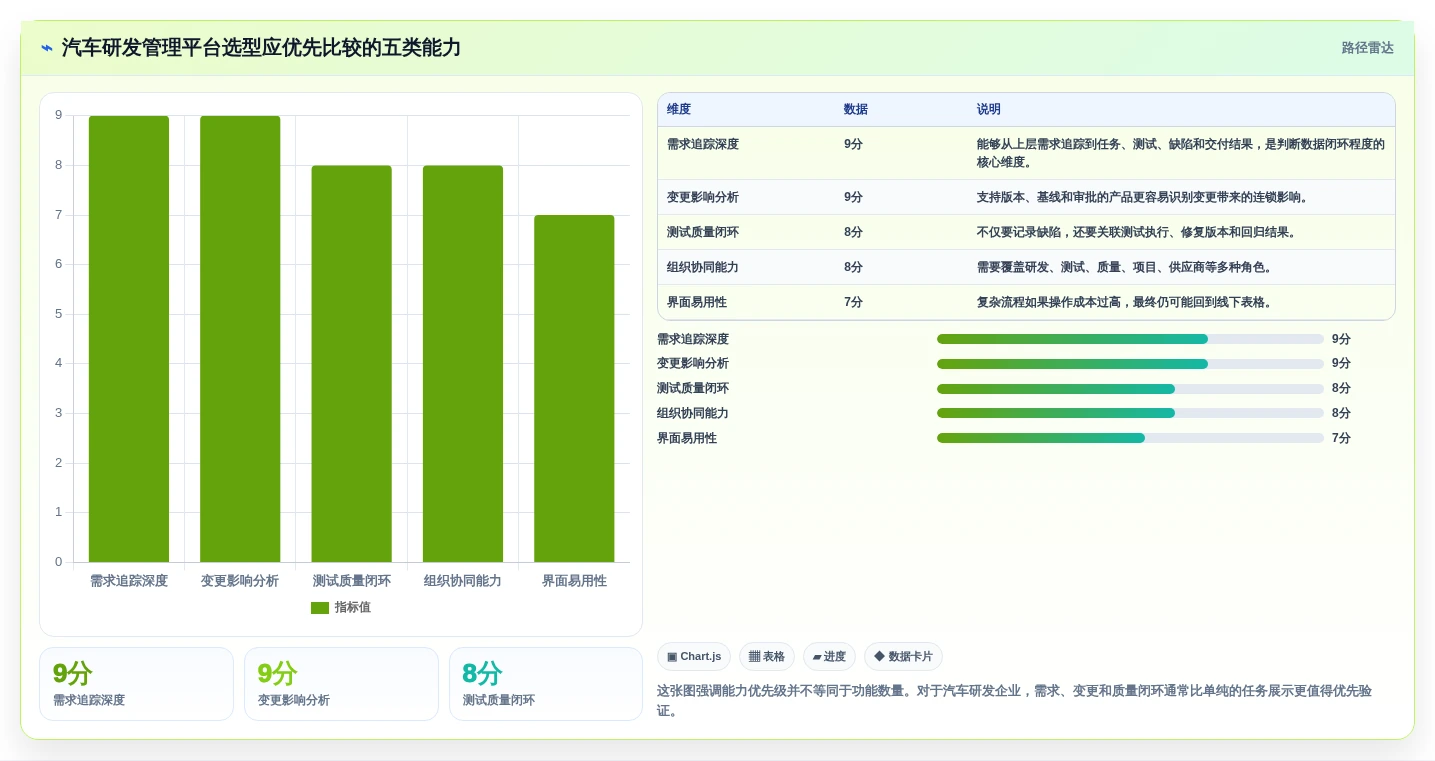Open the 变更影响分析 9分 data card
This screenshot has width=1435, height=761.
coord(341,684)
